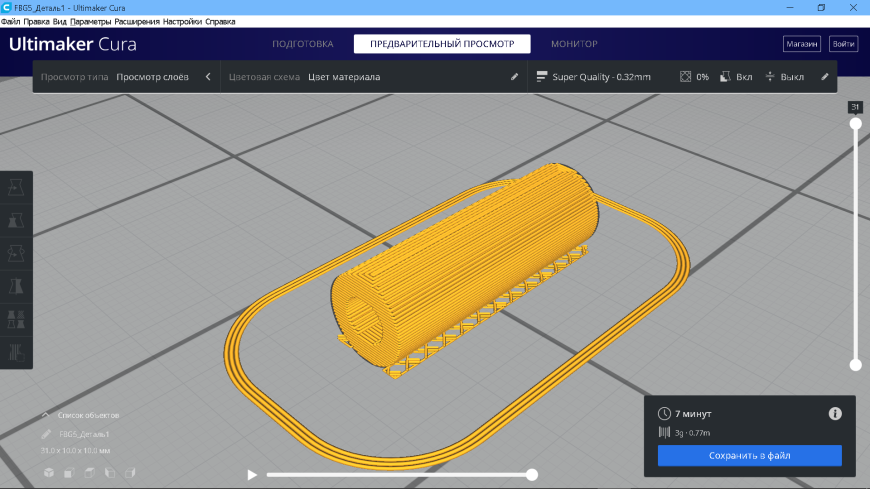The width and height of the screenshot is (870, 489).
Task: Click the Ultimaker Cura logo
Action: 73,44
